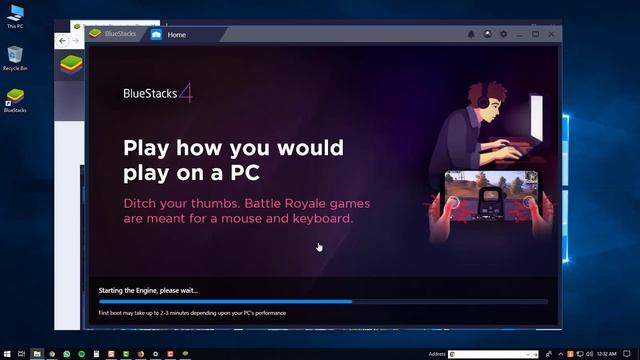Click the Home tab icon

(156, 35)
